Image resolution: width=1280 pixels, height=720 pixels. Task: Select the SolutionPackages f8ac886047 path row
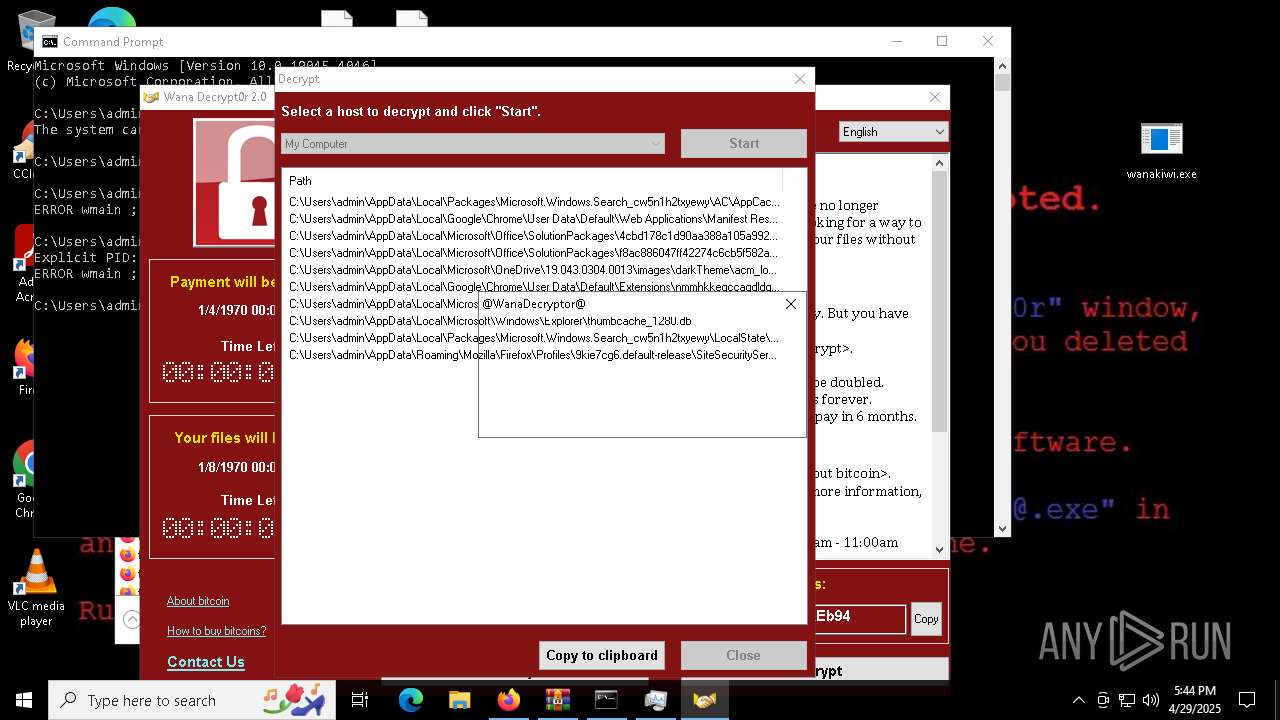534,253
